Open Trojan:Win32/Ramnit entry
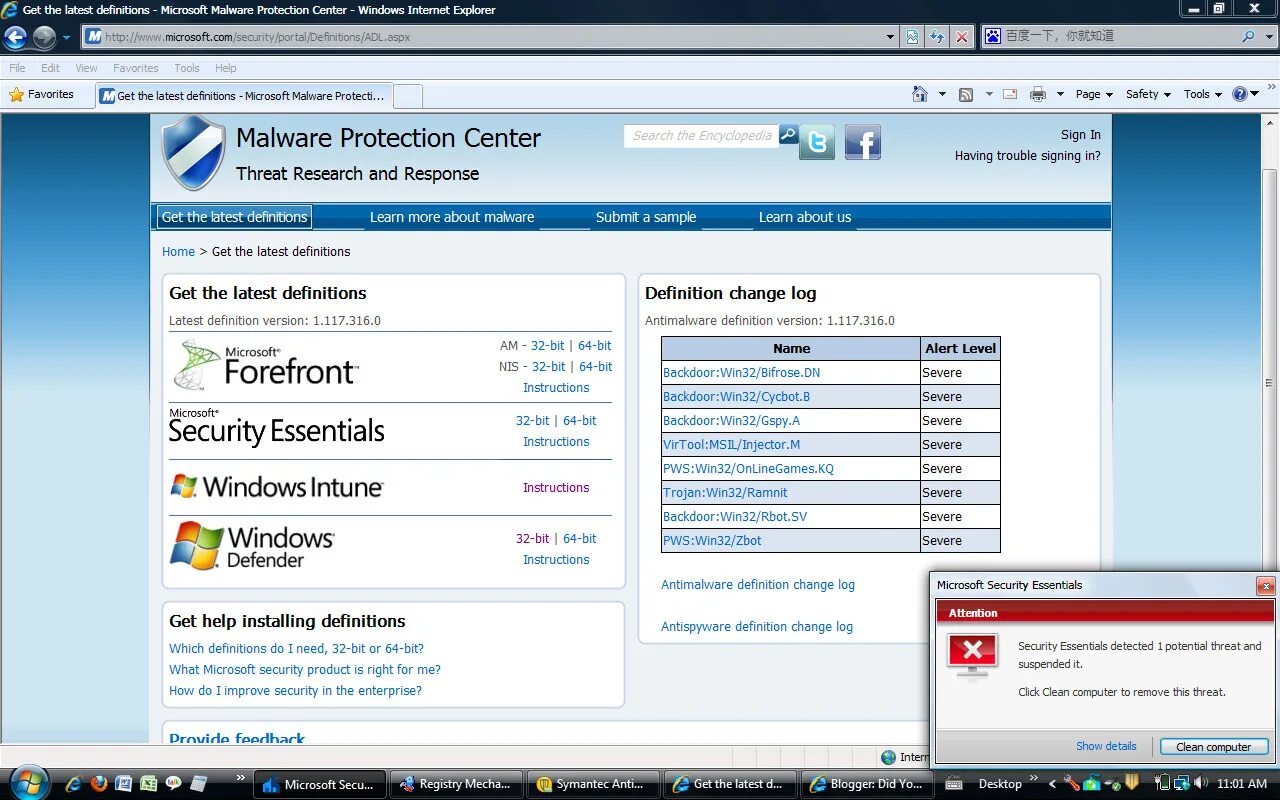The height and width of the screenshot is (800, 1280). click(725, 493)
